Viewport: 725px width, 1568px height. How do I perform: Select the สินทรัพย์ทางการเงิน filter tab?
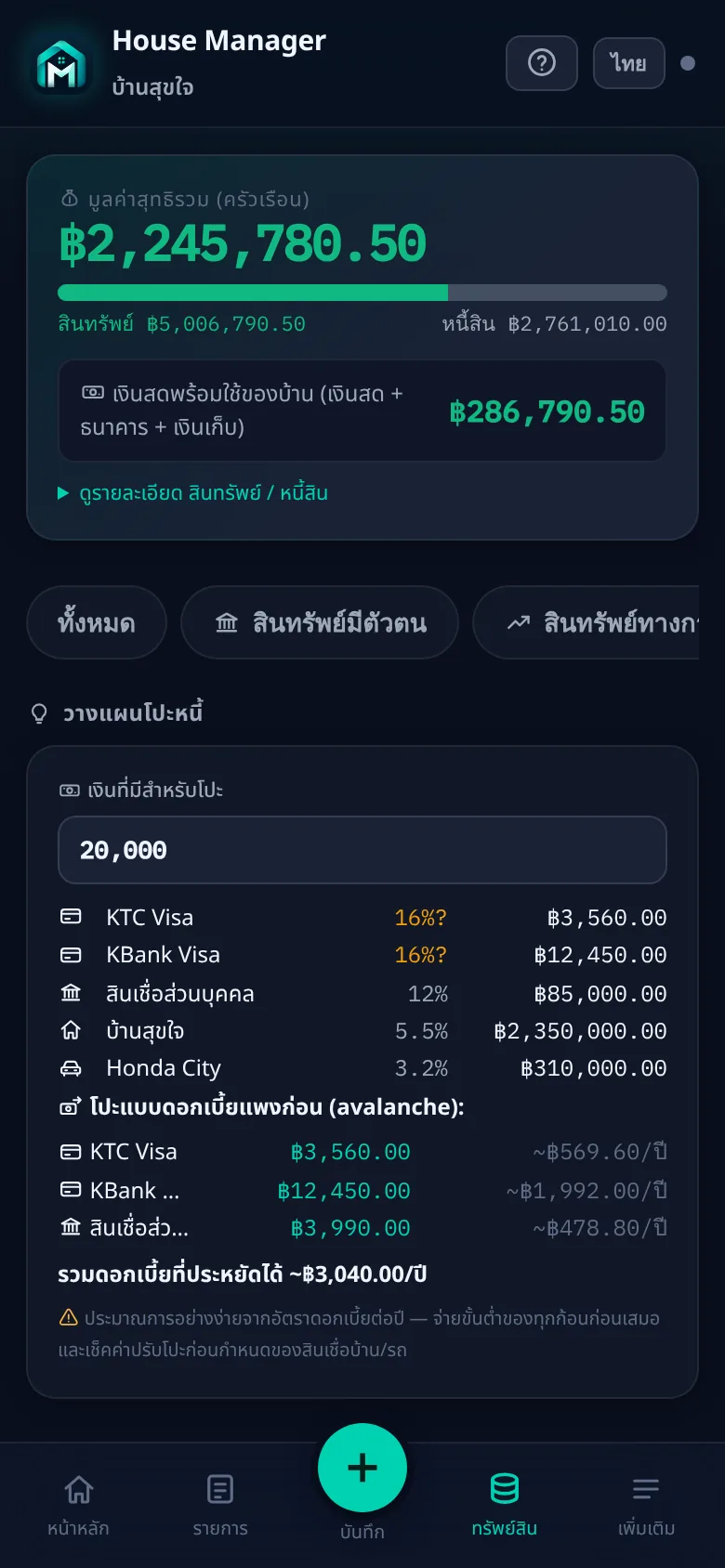[587, 622]
